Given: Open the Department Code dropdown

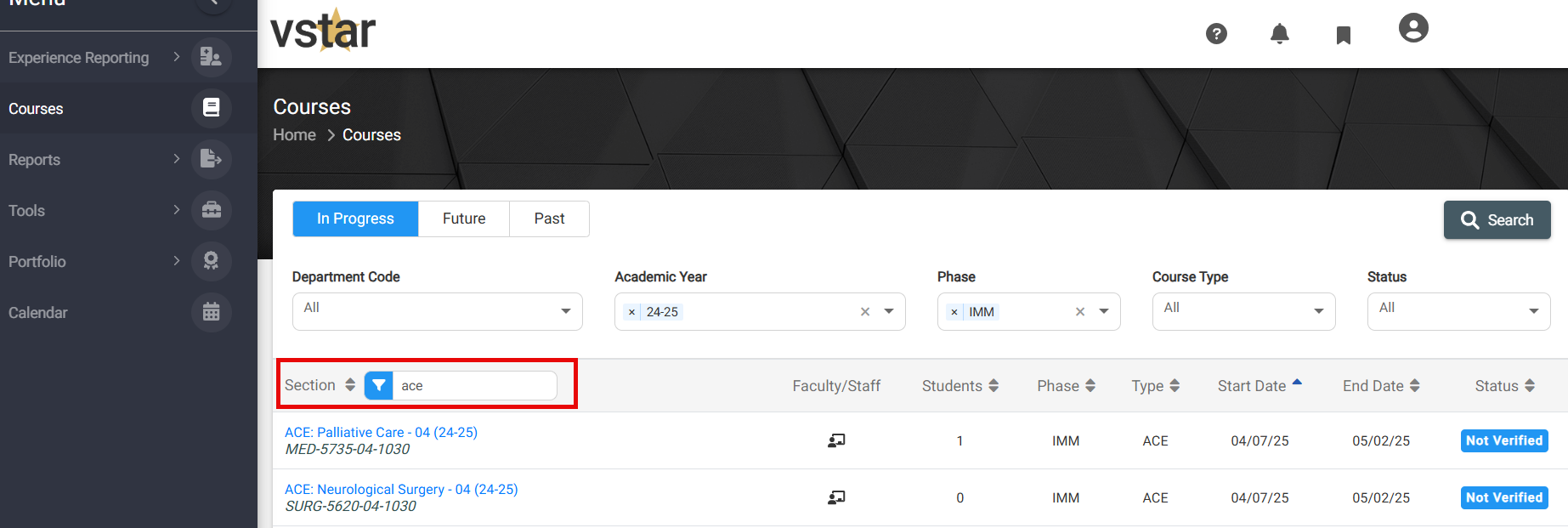Looking at the screenshot, I should 437,311.
